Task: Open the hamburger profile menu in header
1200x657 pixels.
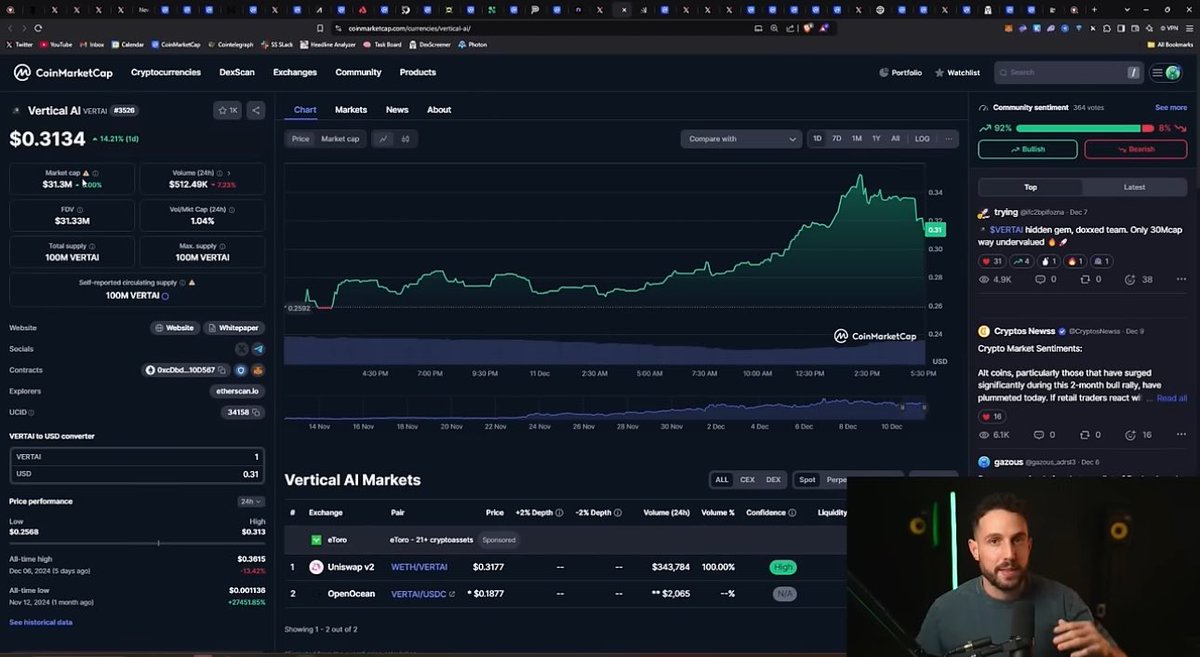Action: (x=1166, y=72)
